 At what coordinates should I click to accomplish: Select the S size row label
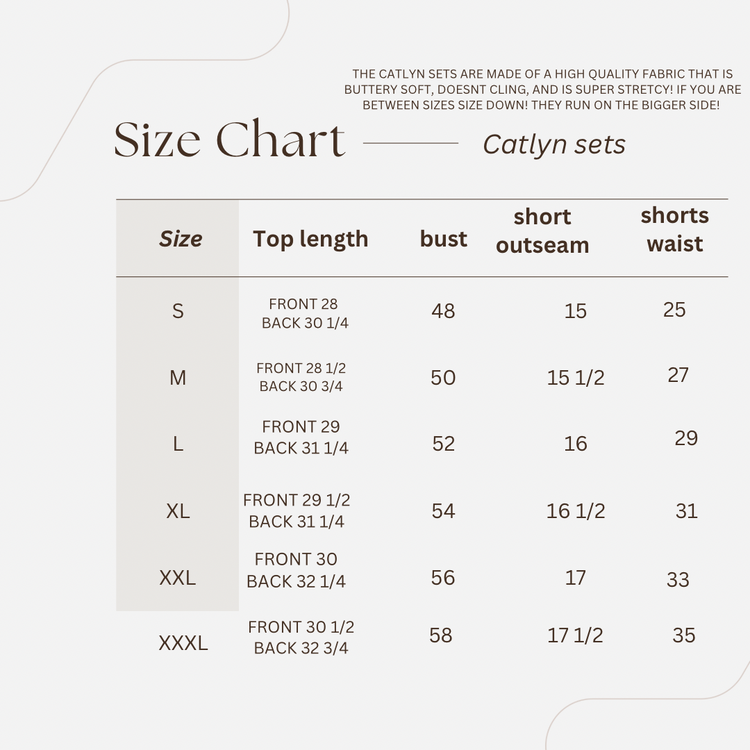(x=178, y=311)
